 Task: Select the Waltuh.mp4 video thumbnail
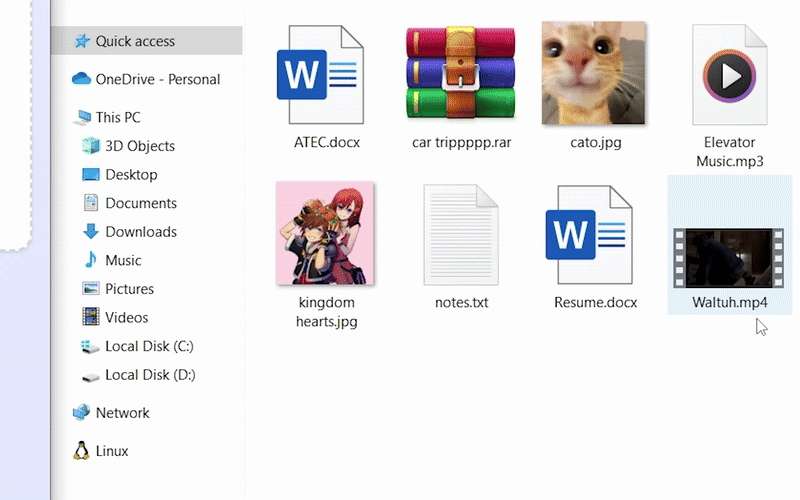coord(729,257)
